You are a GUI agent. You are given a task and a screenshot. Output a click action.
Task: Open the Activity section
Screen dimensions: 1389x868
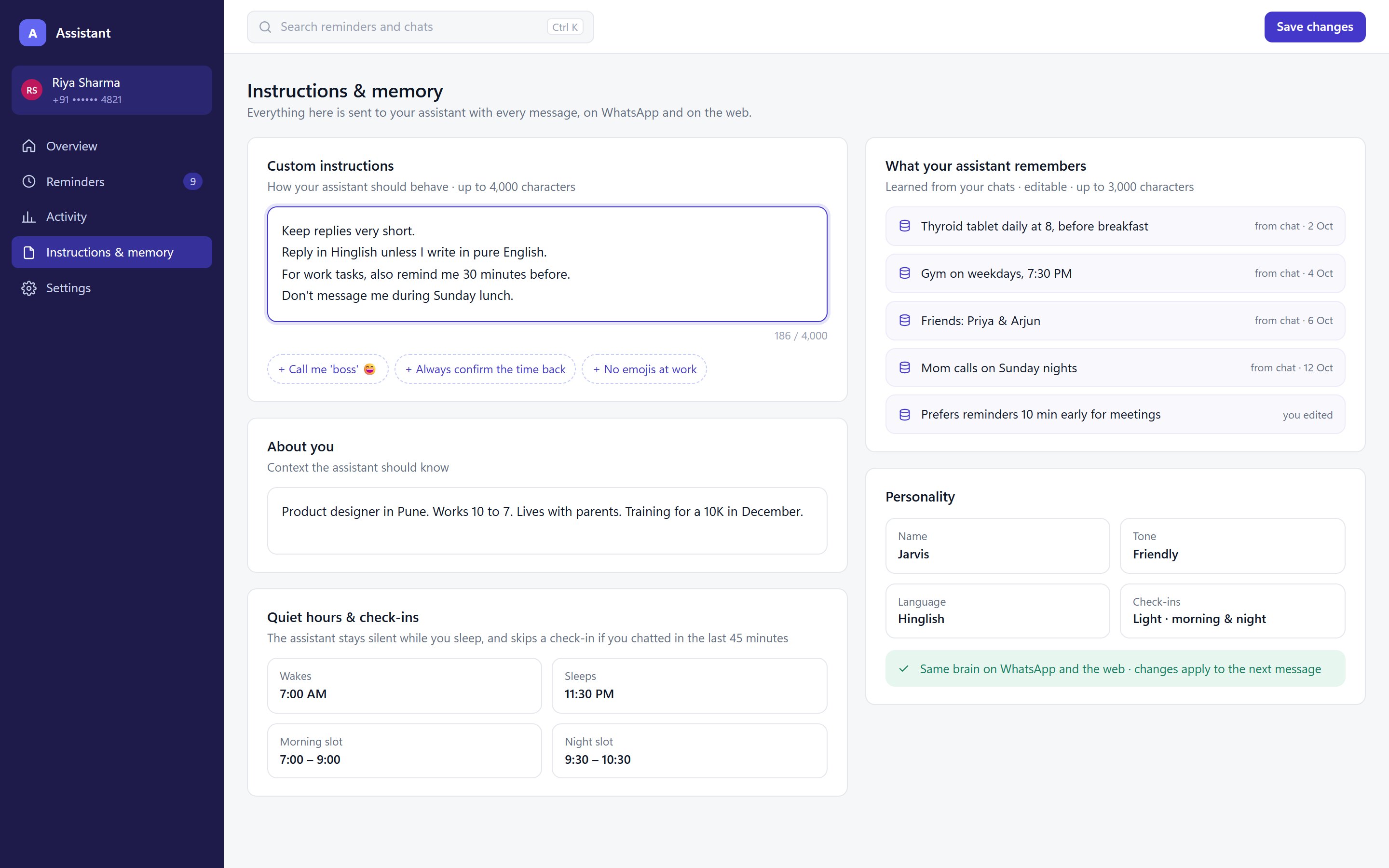click(112, 217)
